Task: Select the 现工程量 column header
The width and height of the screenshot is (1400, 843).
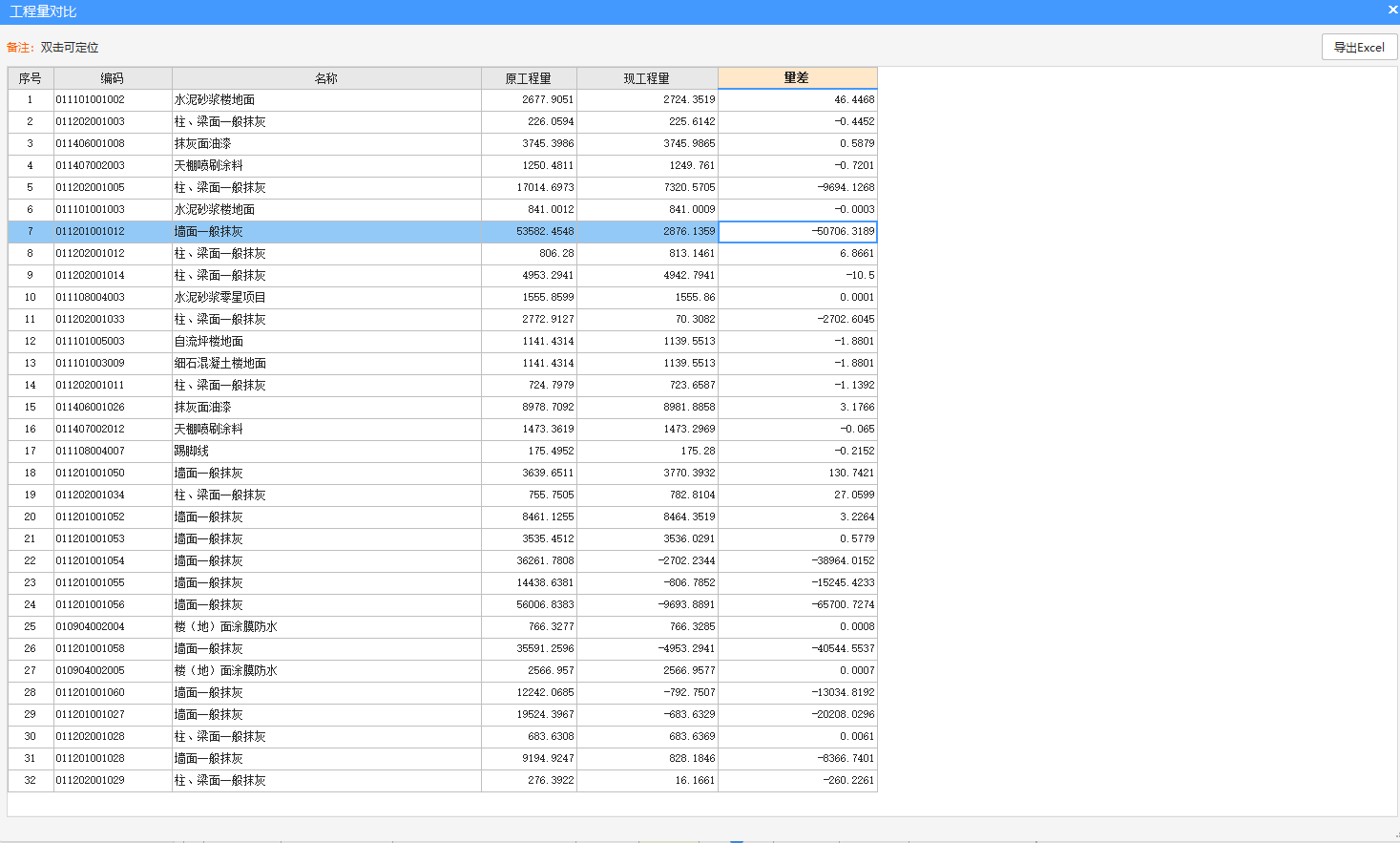Action: 647,78
